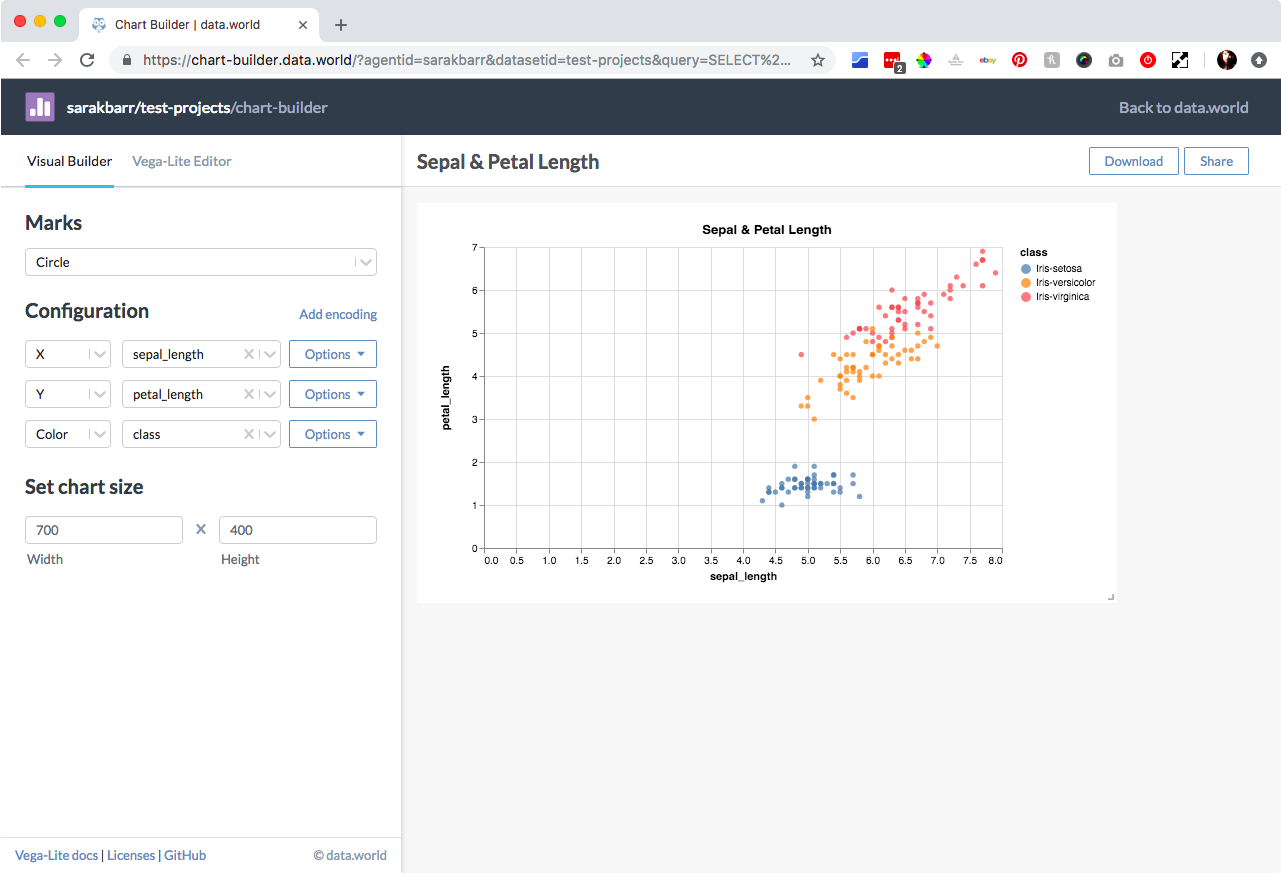Reload the page using the refresh icon
This screenshot has height=874, width=1281.
[x=86, y=60]
